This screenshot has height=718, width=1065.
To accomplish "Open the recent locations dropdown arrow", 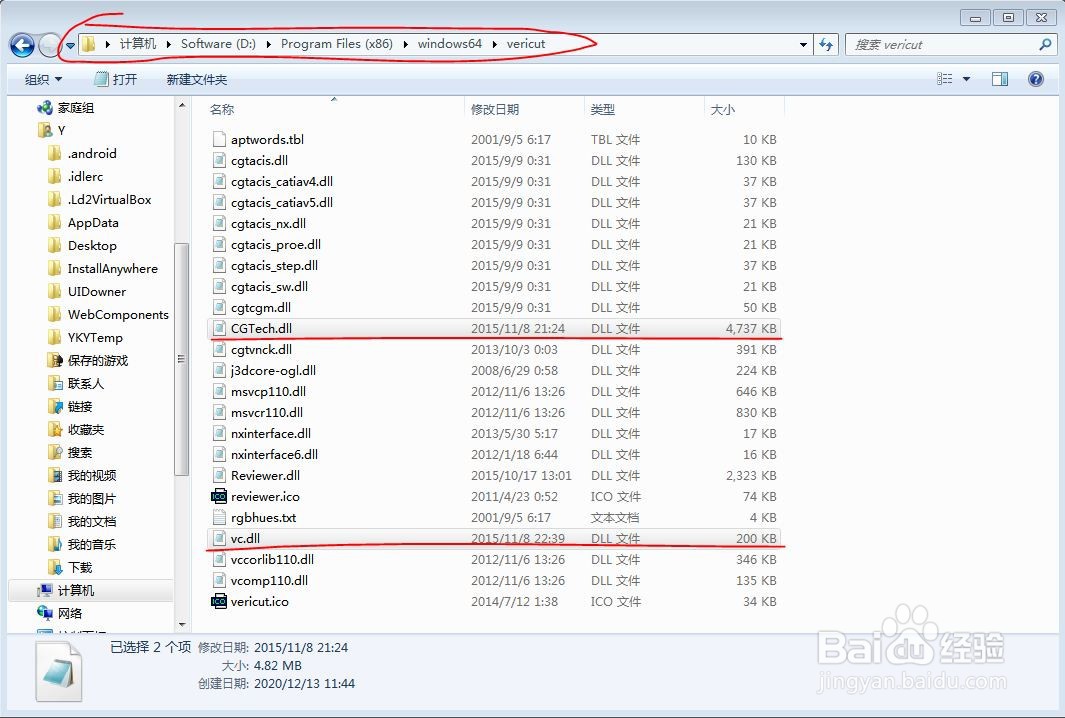I will 70,46.
